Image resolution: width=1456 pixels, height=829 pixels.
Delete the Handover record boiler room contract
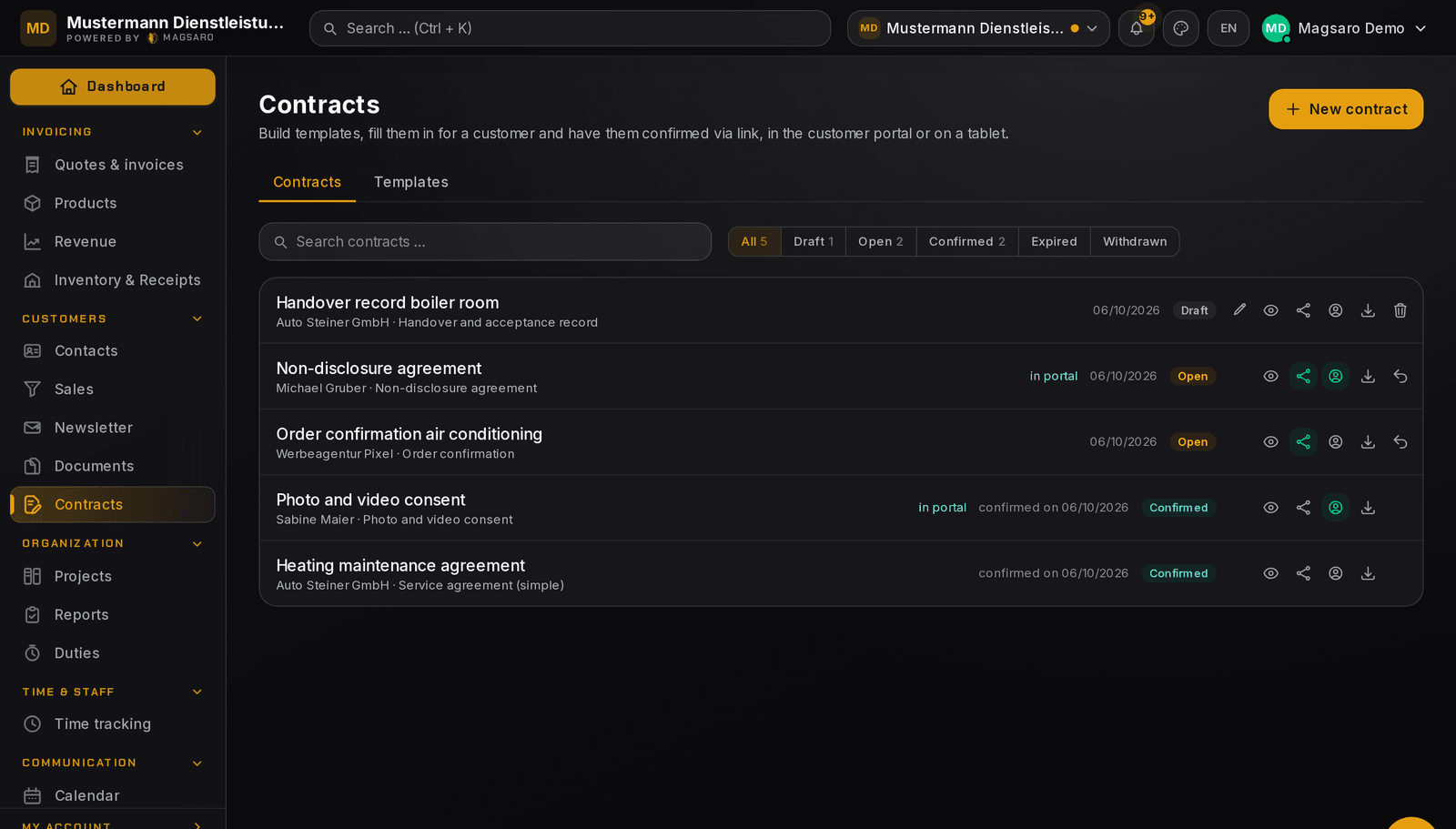click(x=1400, y=310)
